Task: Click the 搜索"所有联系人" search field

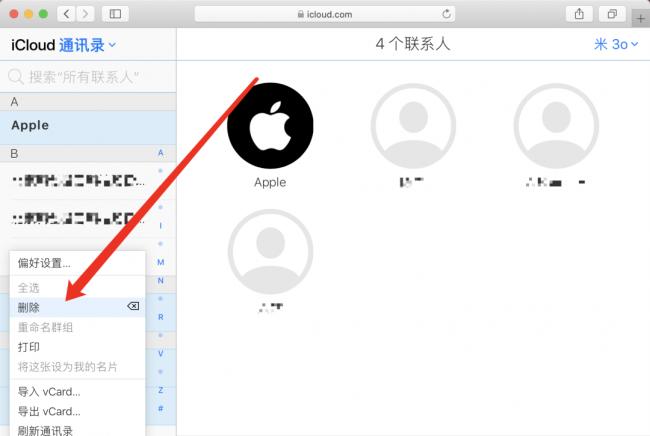Action: pos(88,77)
